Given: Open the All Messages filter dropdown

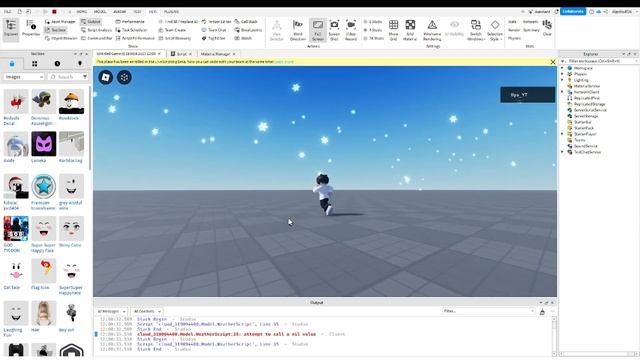Looking at the screenshot, I should point(111,311).
